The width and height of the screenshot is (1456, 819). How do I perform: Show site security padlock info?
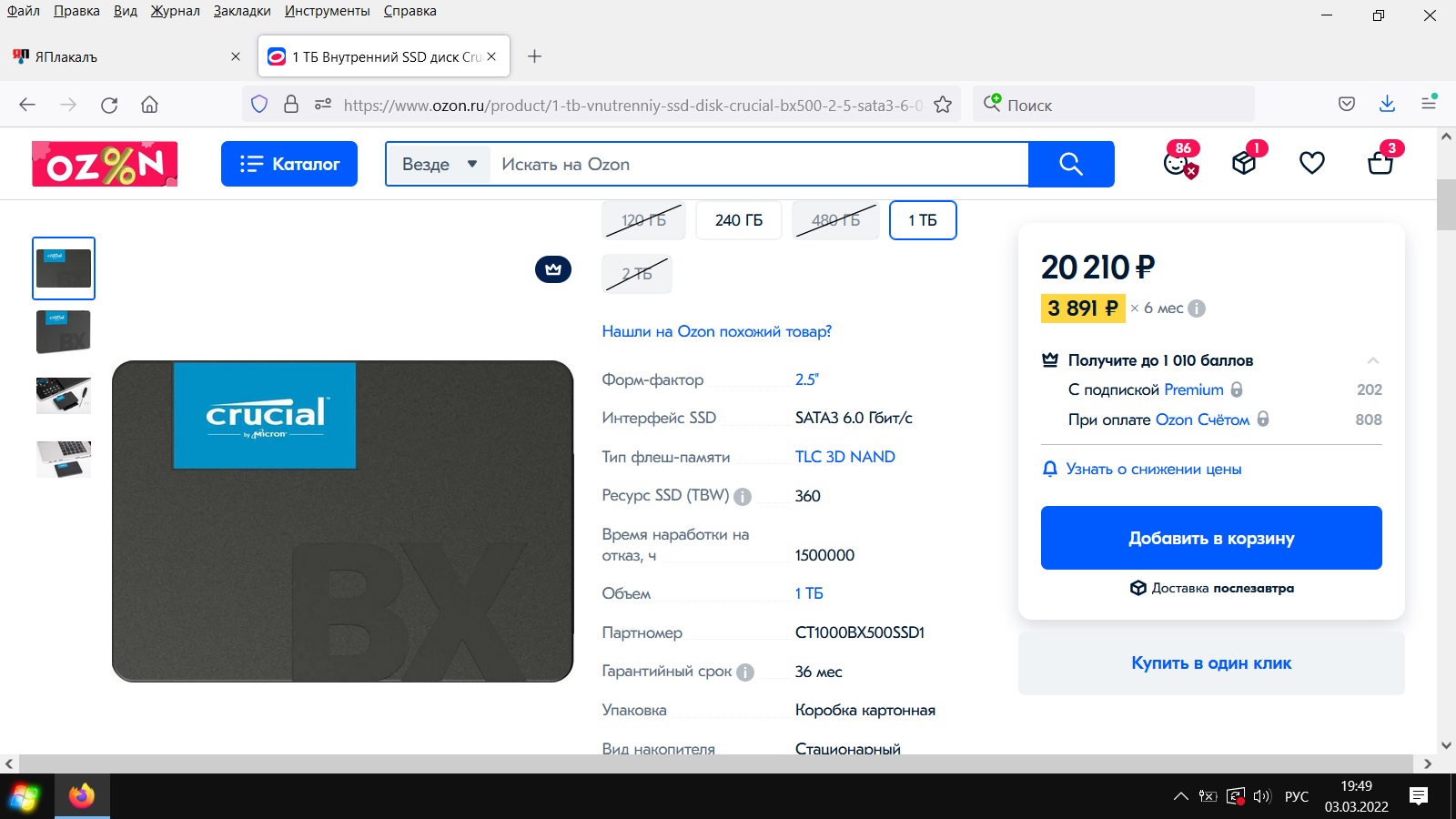click(291, 105)
